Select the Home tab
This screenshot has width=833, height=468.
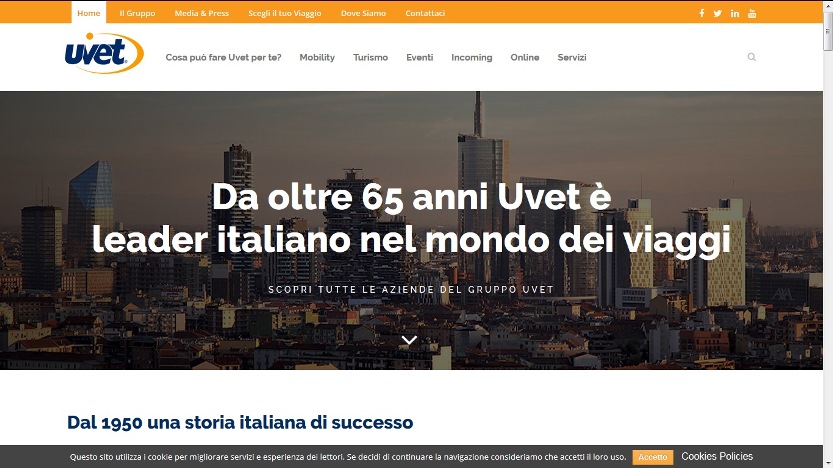pos(89,13)
